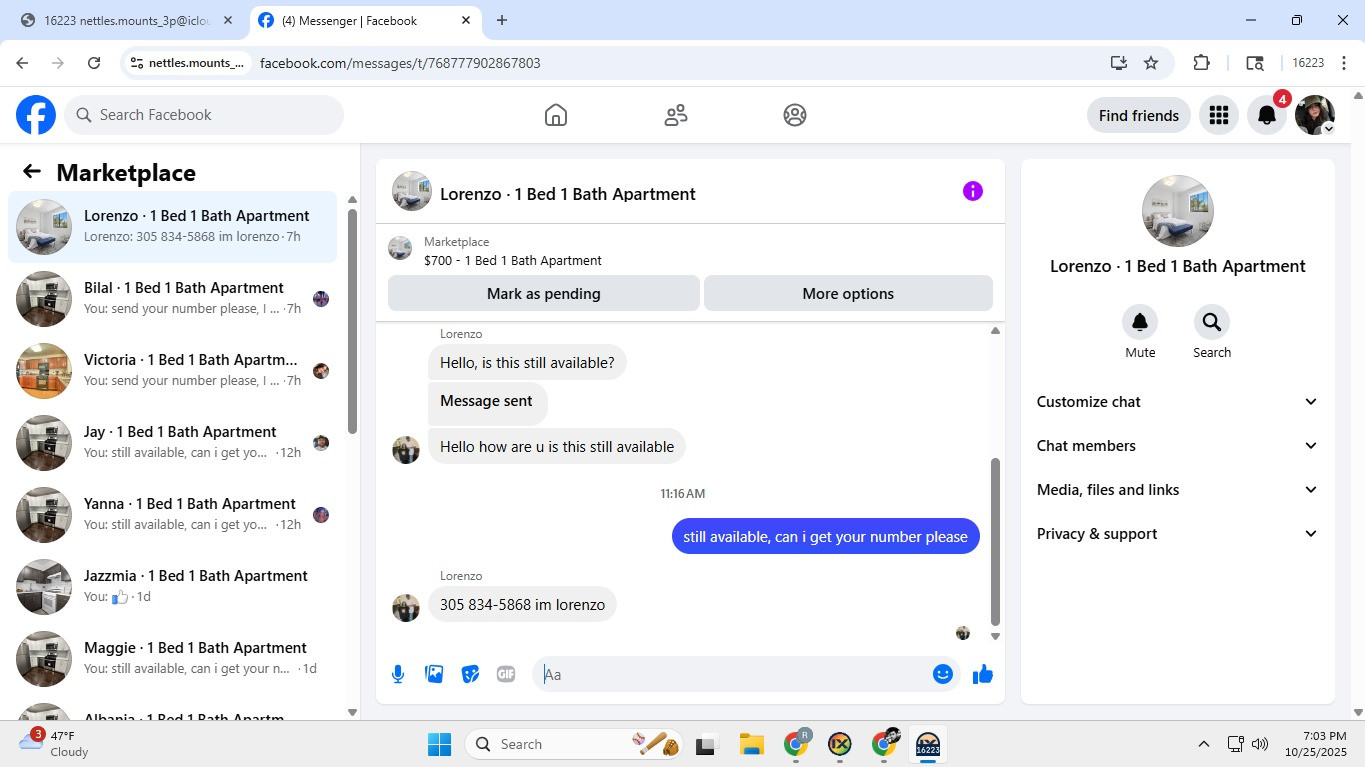1365x767 pixels.
Task: Click Mark as pending button
Action: click(x=544, y=294)
